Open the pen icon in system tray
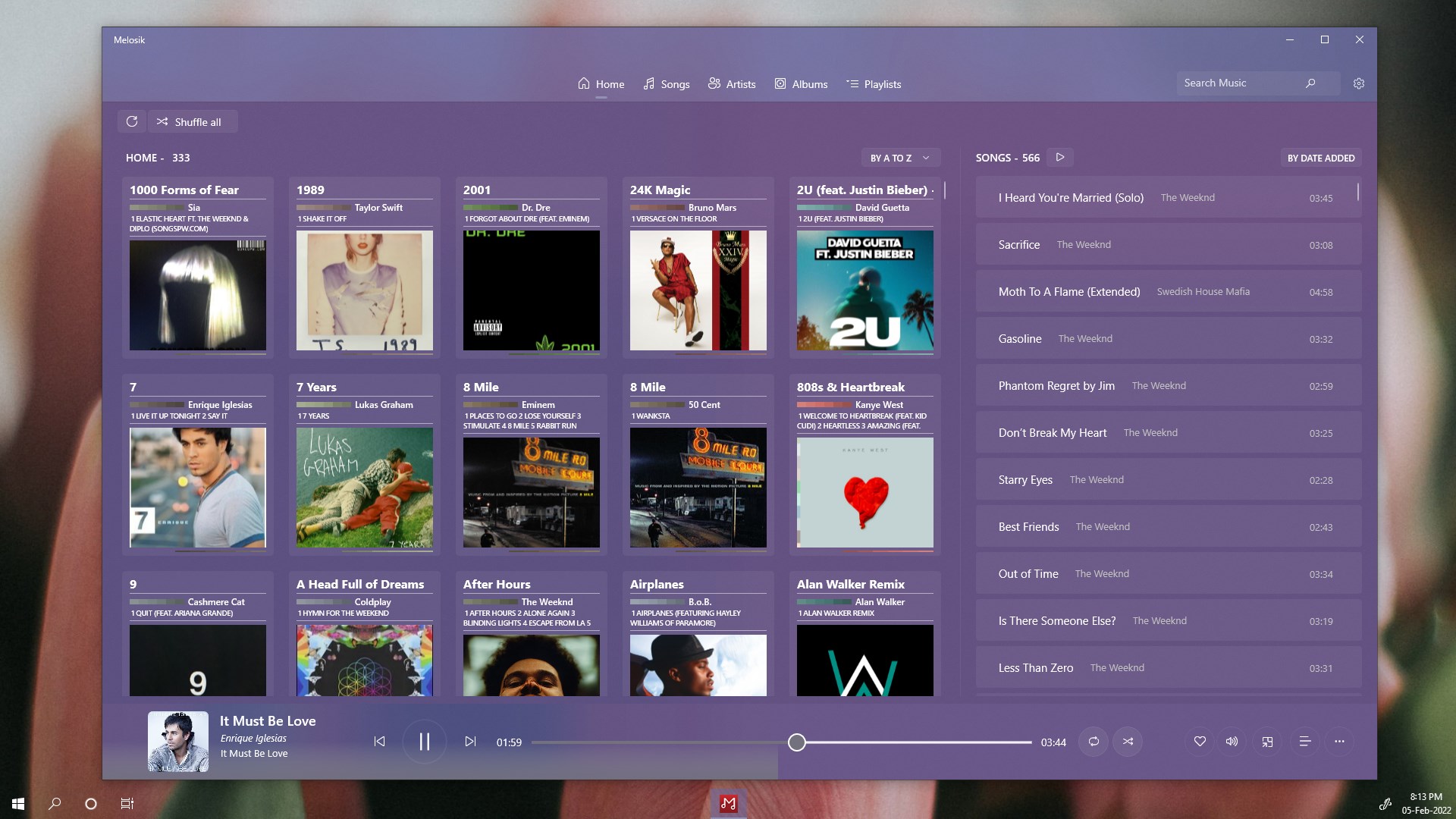Image resolution: width=1456 pixels, height=819 pixels. [x=1385, y=804]
